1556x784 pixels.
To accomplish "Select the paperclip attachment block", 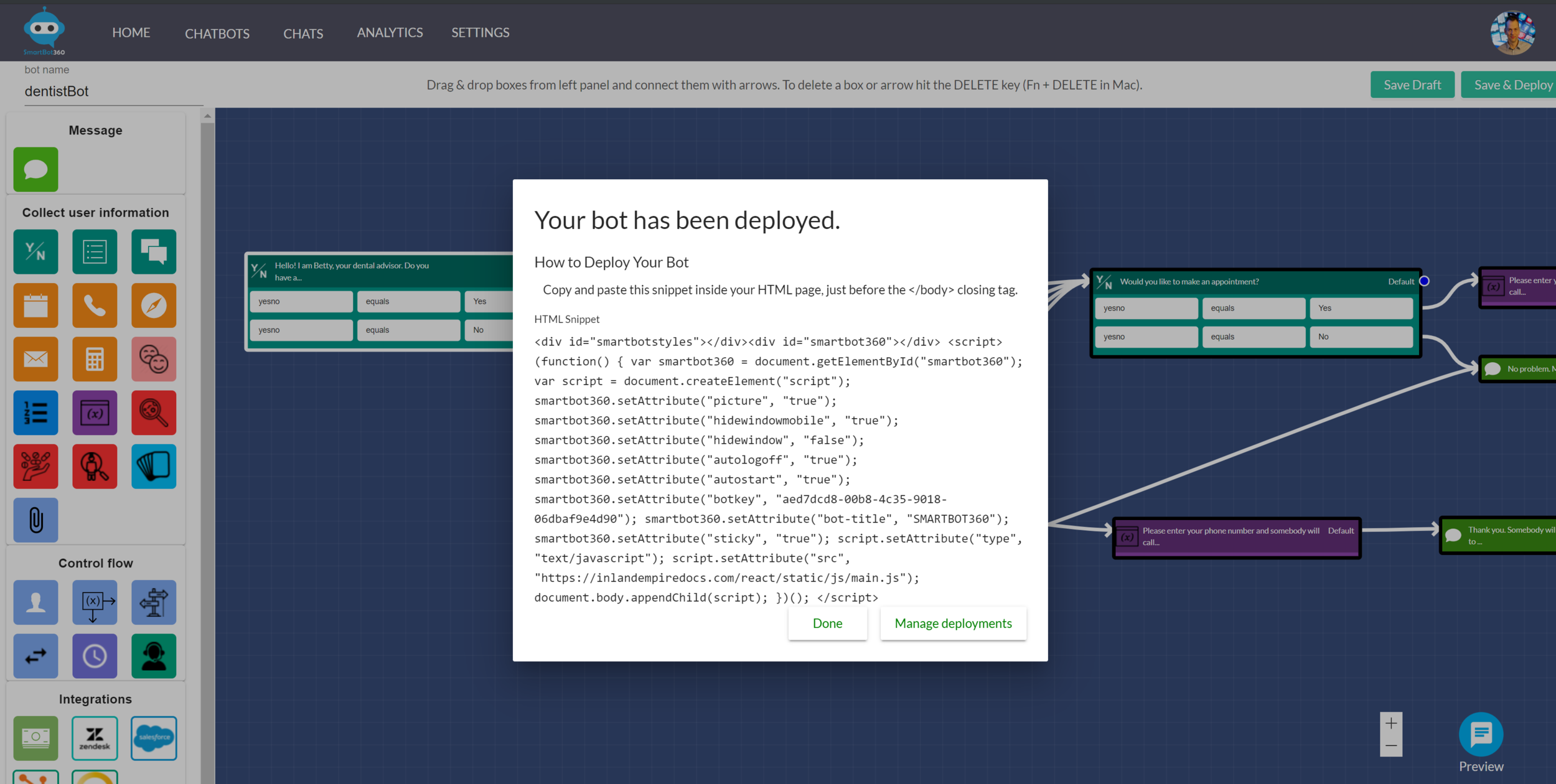I will point(35,520).
